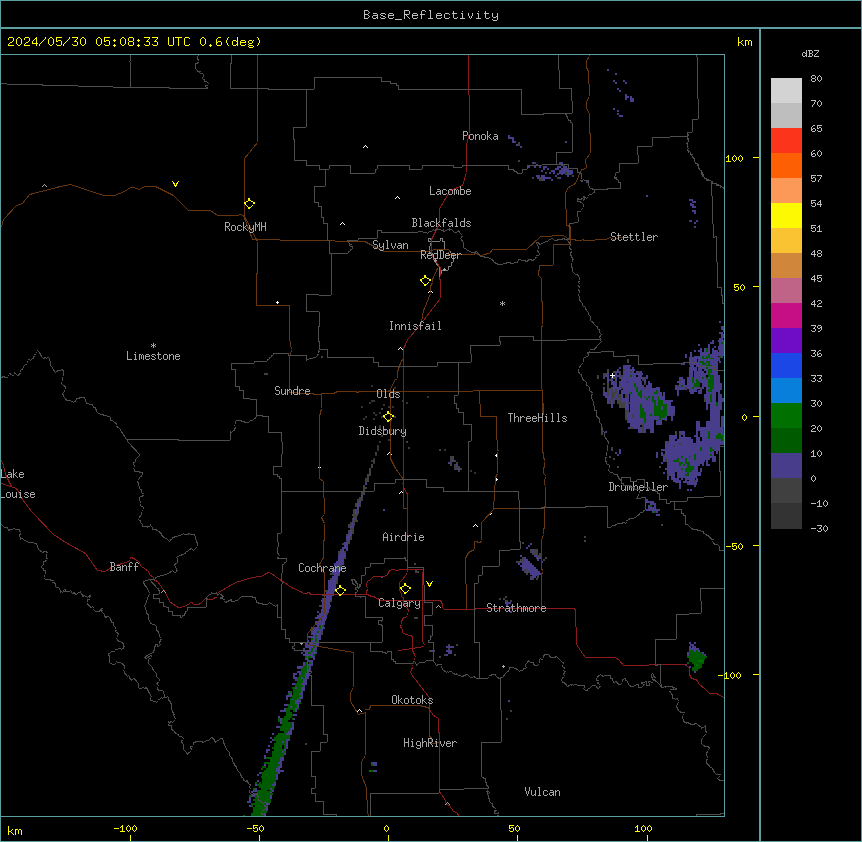Click the 50 tick label on bottom axis

[x=514, y=828]
